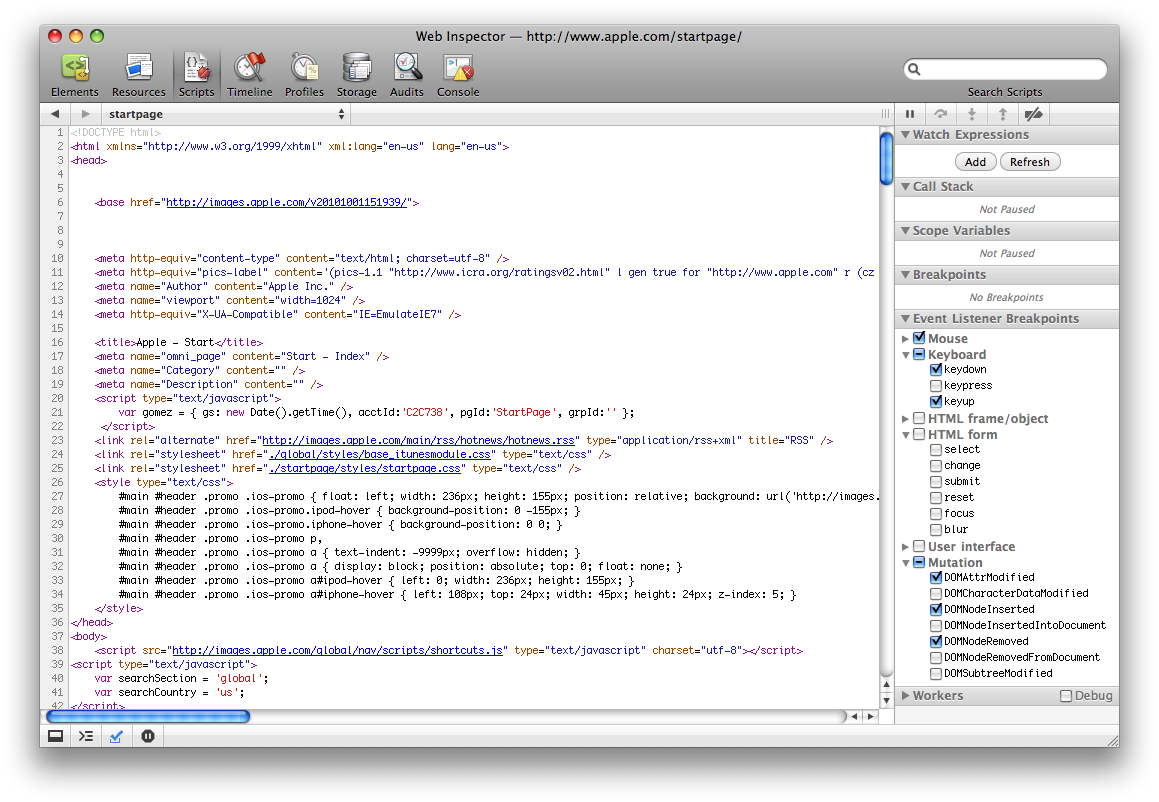The height and width of the screenshot is (802, 1159).
Task: Toggle pause on exceptions button
Action: (148, 736)
